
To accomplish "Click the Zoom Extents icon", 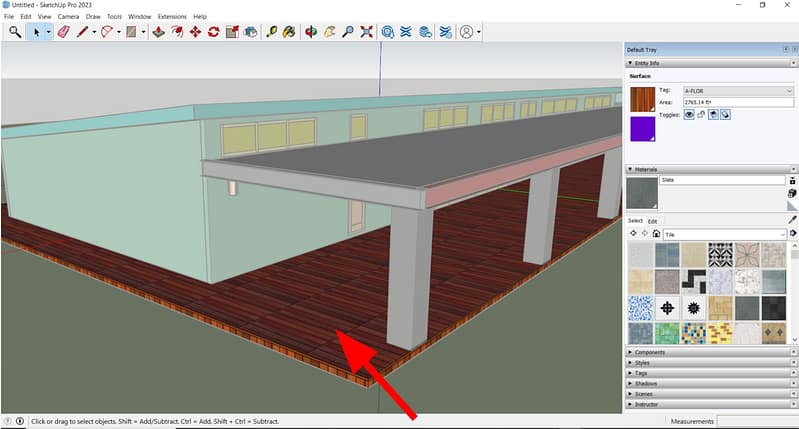I will 367,32.
